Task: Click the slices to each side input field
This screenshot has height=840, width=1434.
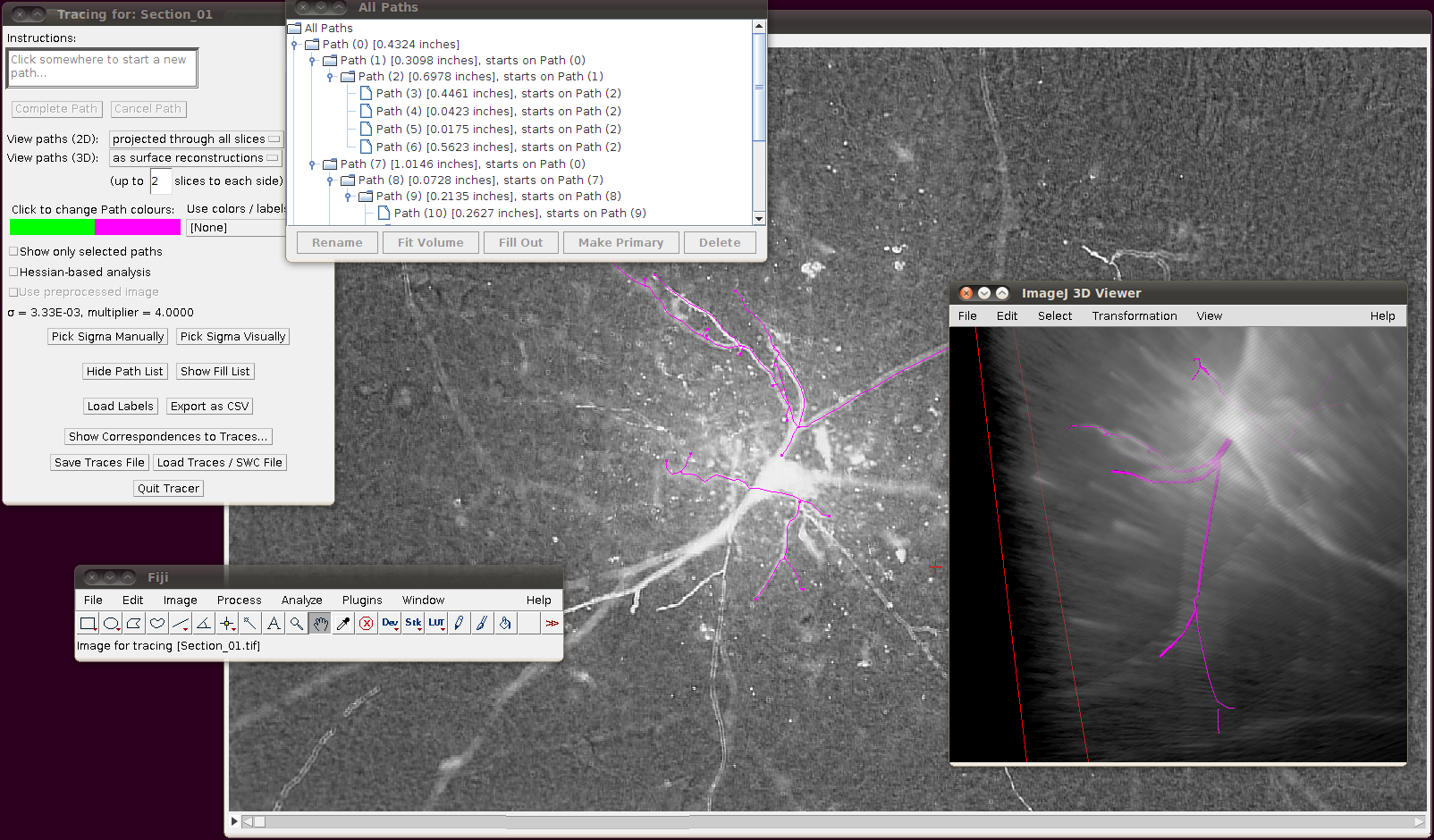Action: coord(160,181)
